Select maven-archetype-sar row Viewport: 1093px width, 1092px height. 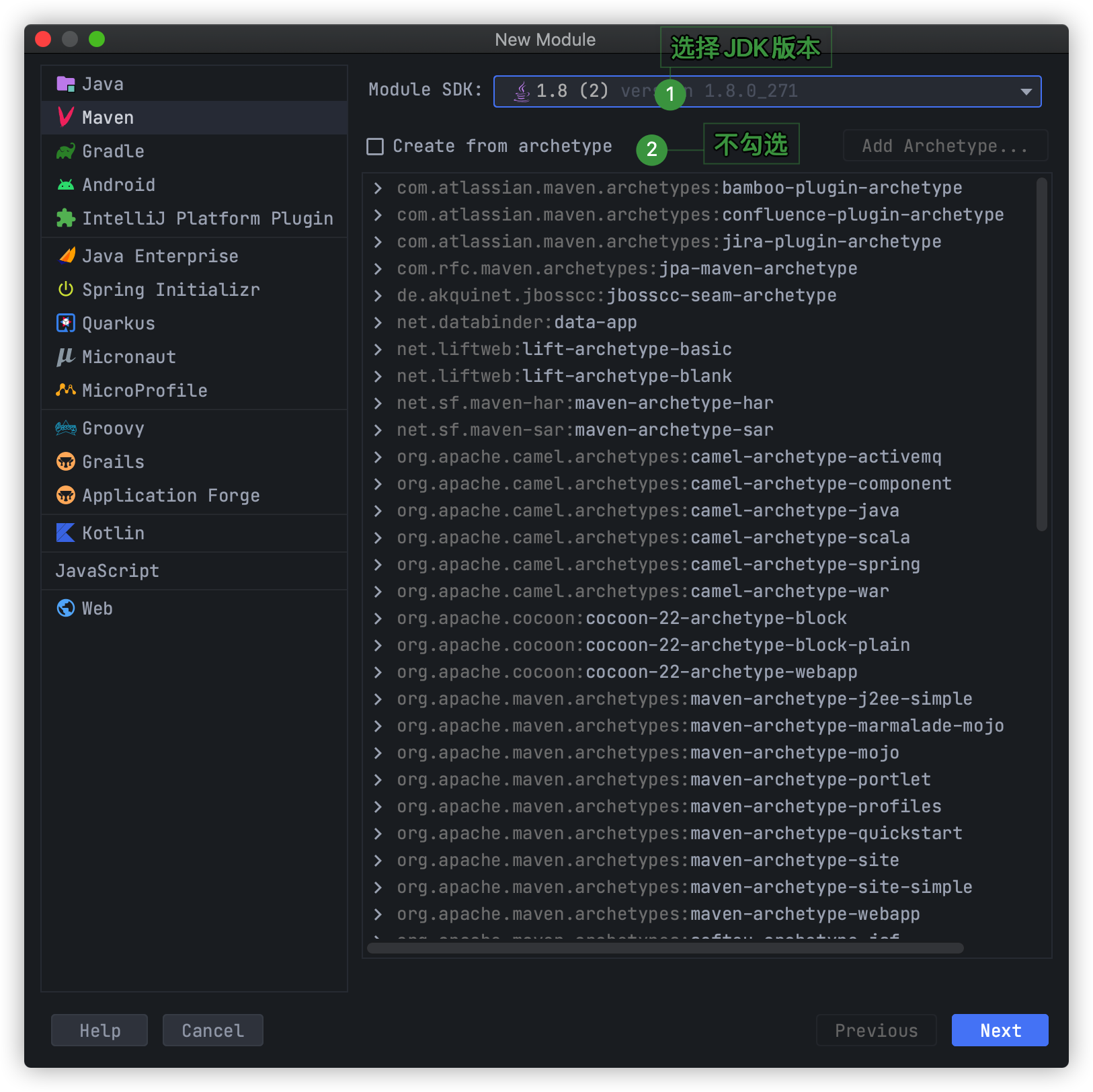pos(699,430)
